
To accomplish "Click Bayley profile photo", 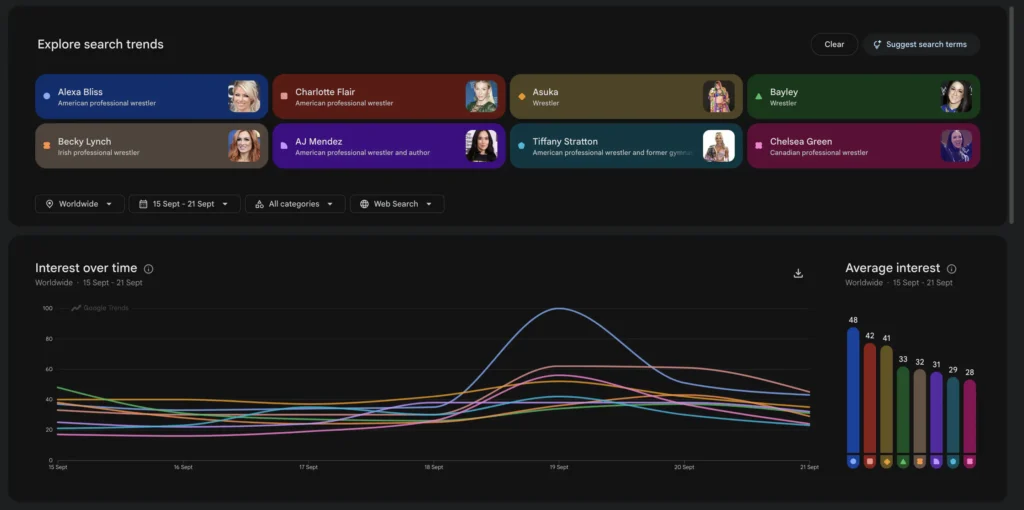I will (956, 97).
